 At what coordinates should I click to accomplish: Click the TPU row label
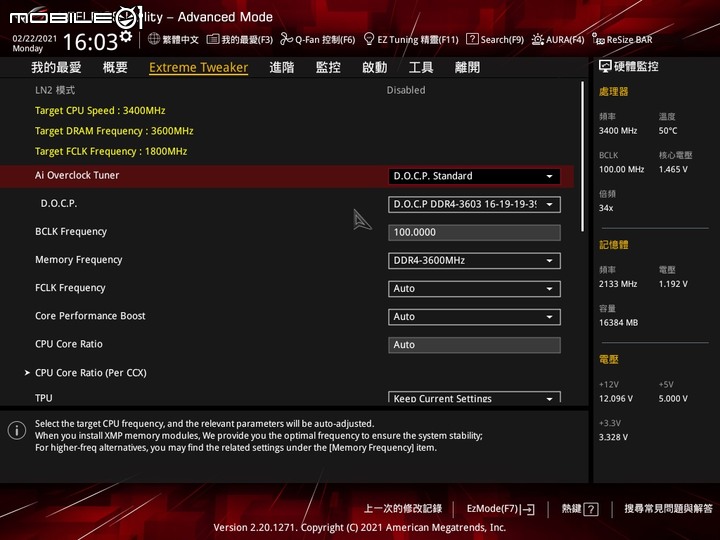coord(44,398)
